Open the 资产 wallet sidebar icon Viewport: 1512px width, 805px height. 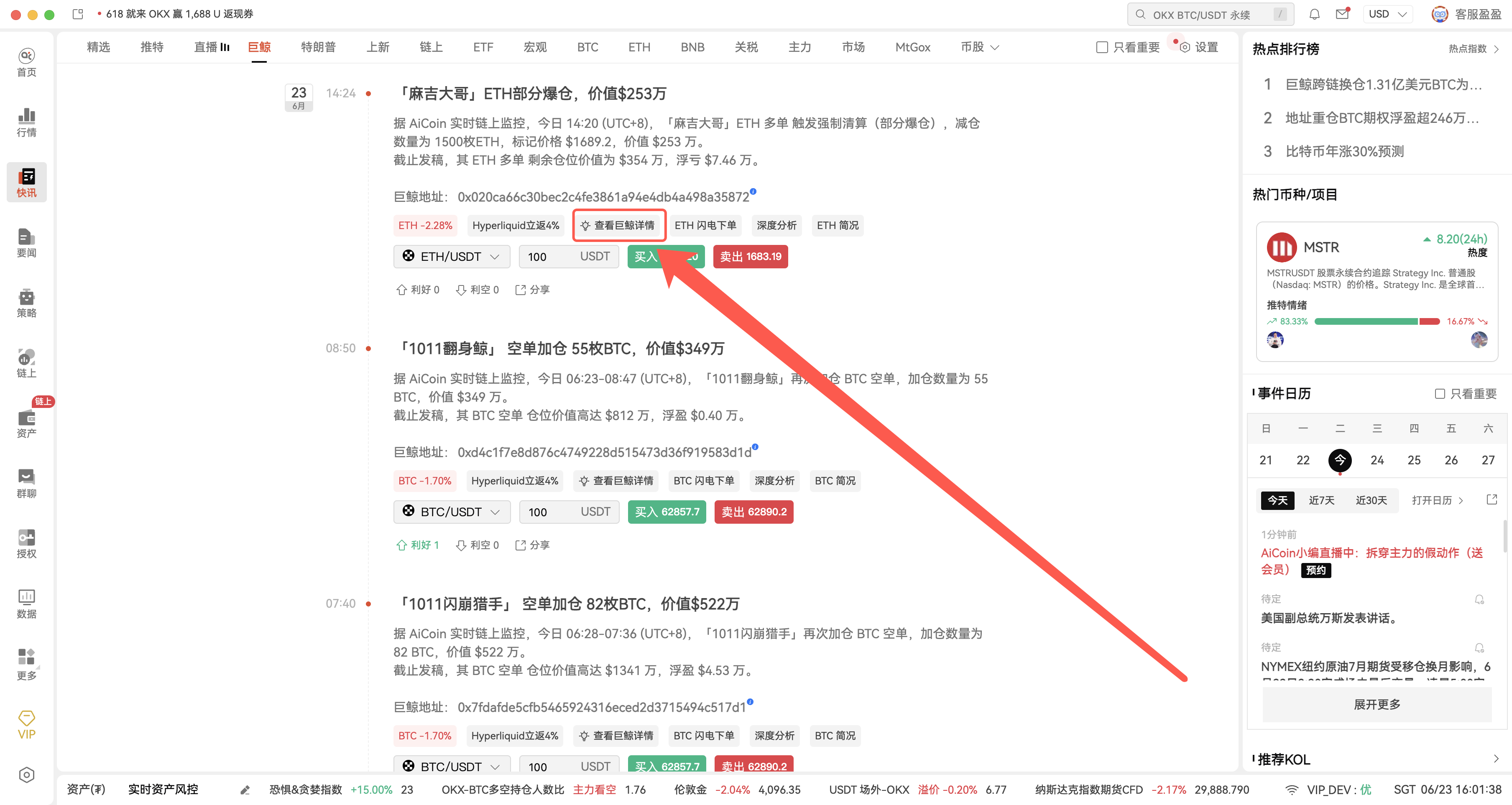(26, 424)
